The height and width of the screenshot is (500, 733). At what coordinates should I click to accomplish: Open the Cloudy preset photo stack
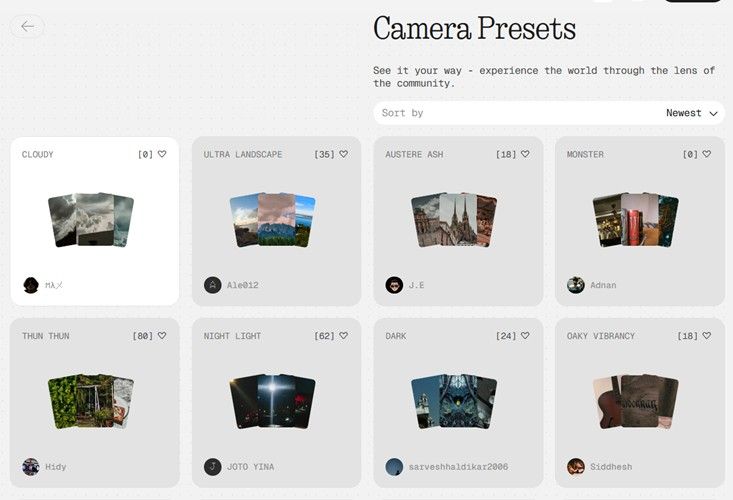point(91,220)
